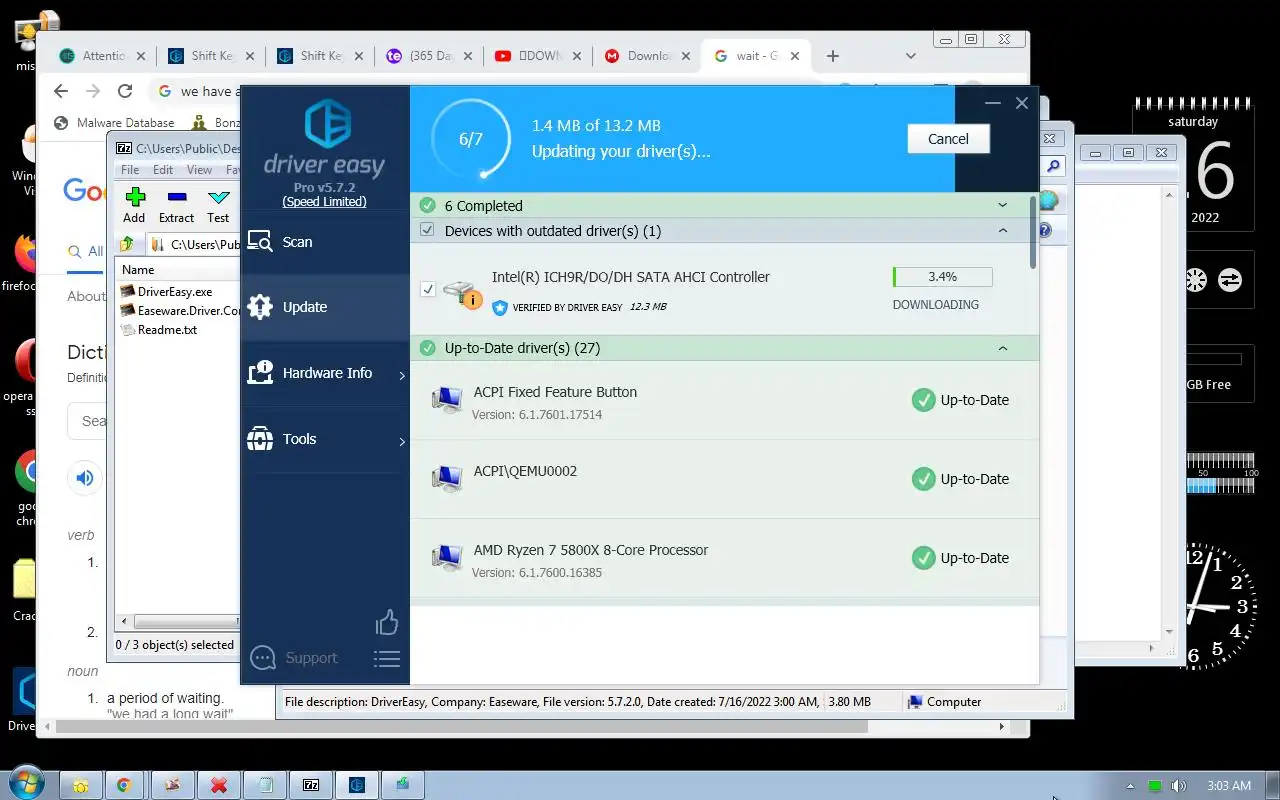Click the 3.4% download progress bar
Image resolution: width=1280 pixels, height=800 pixels.
click(x=942, y=277)
